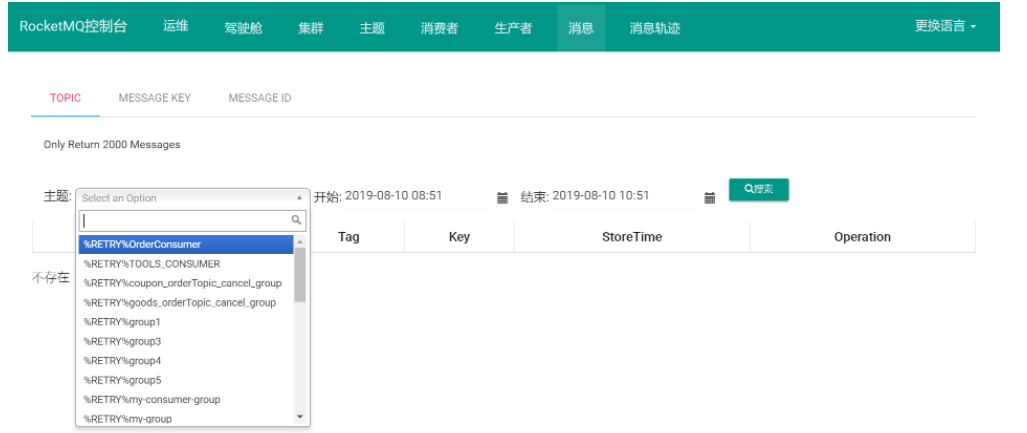Open the RocketMQ控制台 home link
This screenshot has height=433, width=1027.
tap(73, 27)
